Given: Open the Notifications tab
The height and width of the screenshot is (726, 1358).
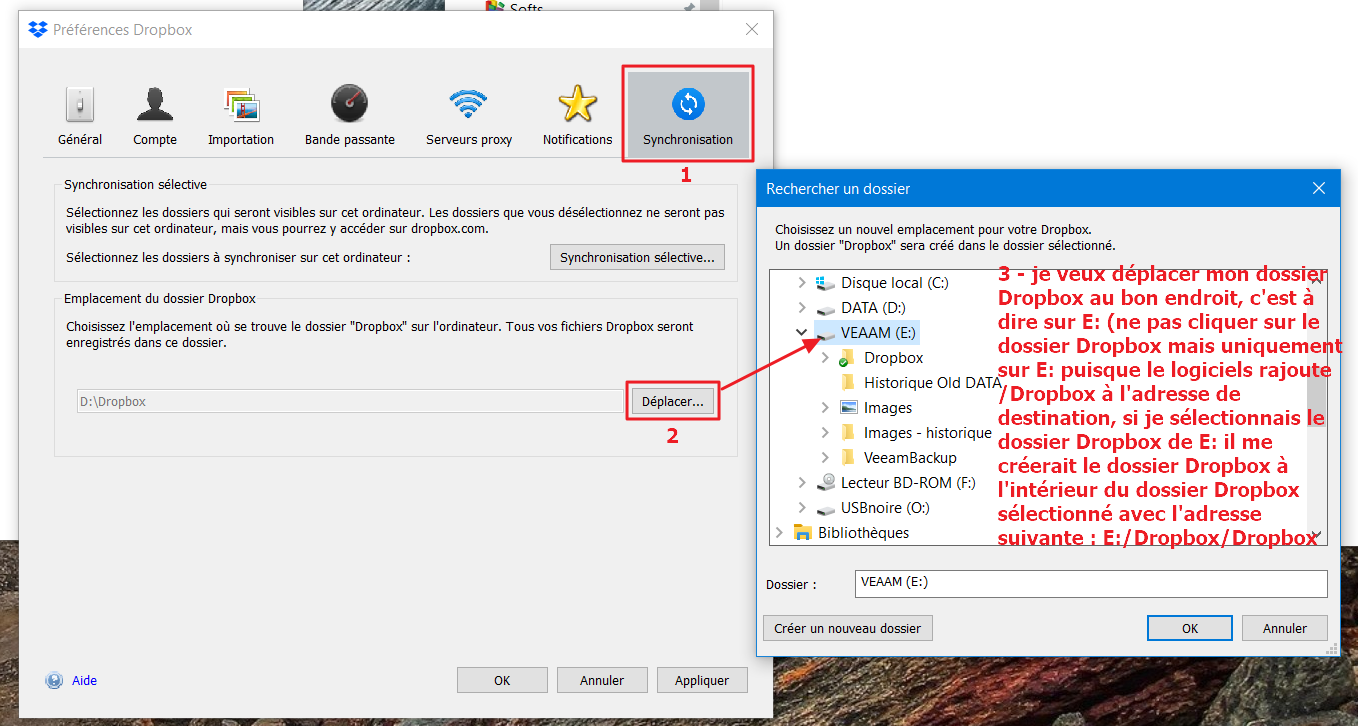Looking at the screenshot, I should point(577,115).
